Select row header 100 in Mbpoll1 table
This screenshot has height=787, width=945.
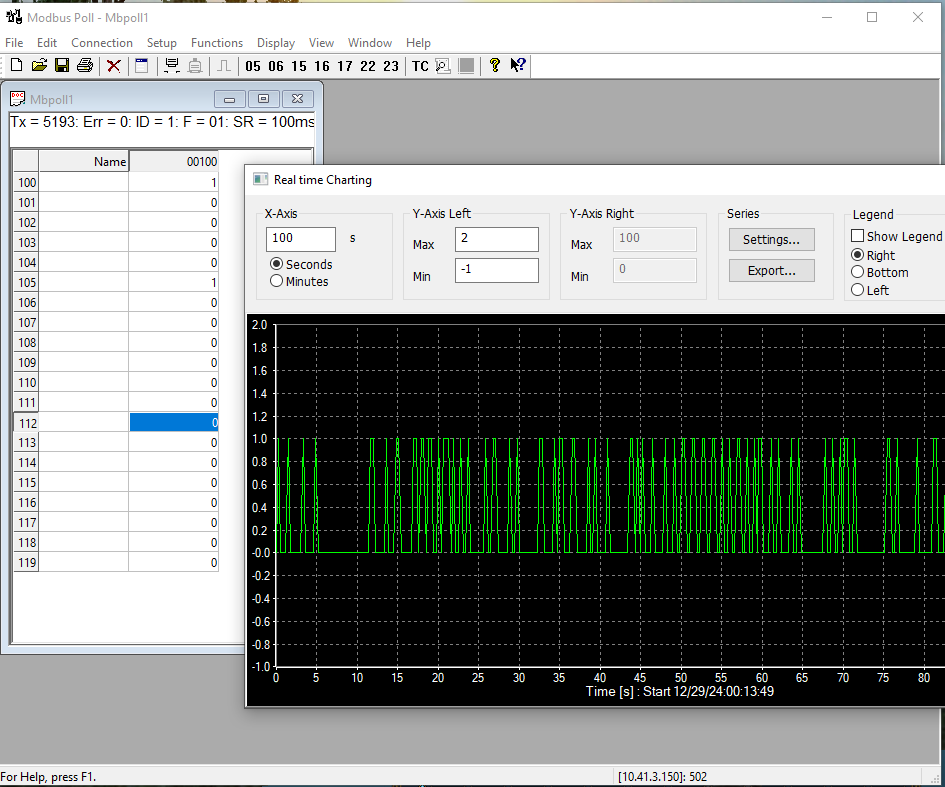(x=27, y=182)
